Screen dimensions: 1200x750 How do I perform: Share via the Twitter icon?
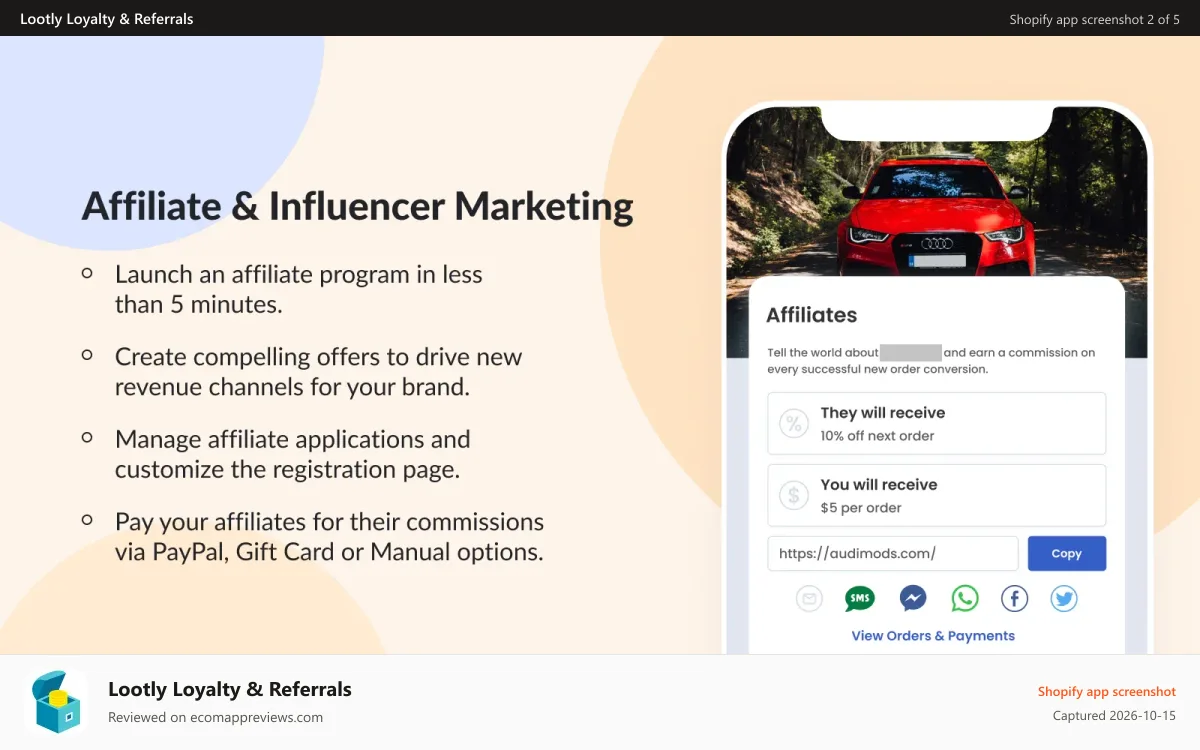(x=1064, y=599)
